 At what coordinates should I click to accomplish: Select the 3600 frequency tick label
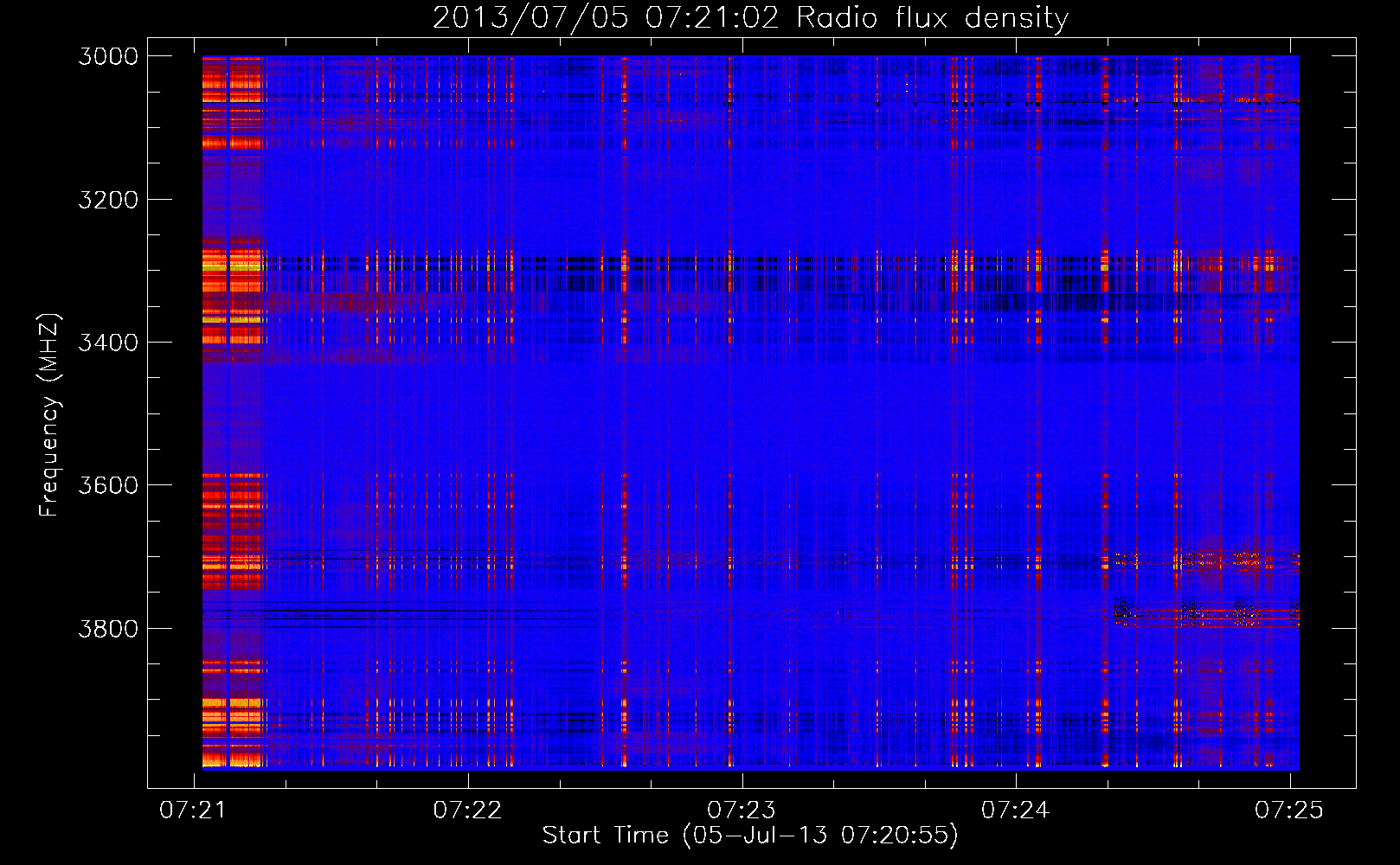click(108, 485)
